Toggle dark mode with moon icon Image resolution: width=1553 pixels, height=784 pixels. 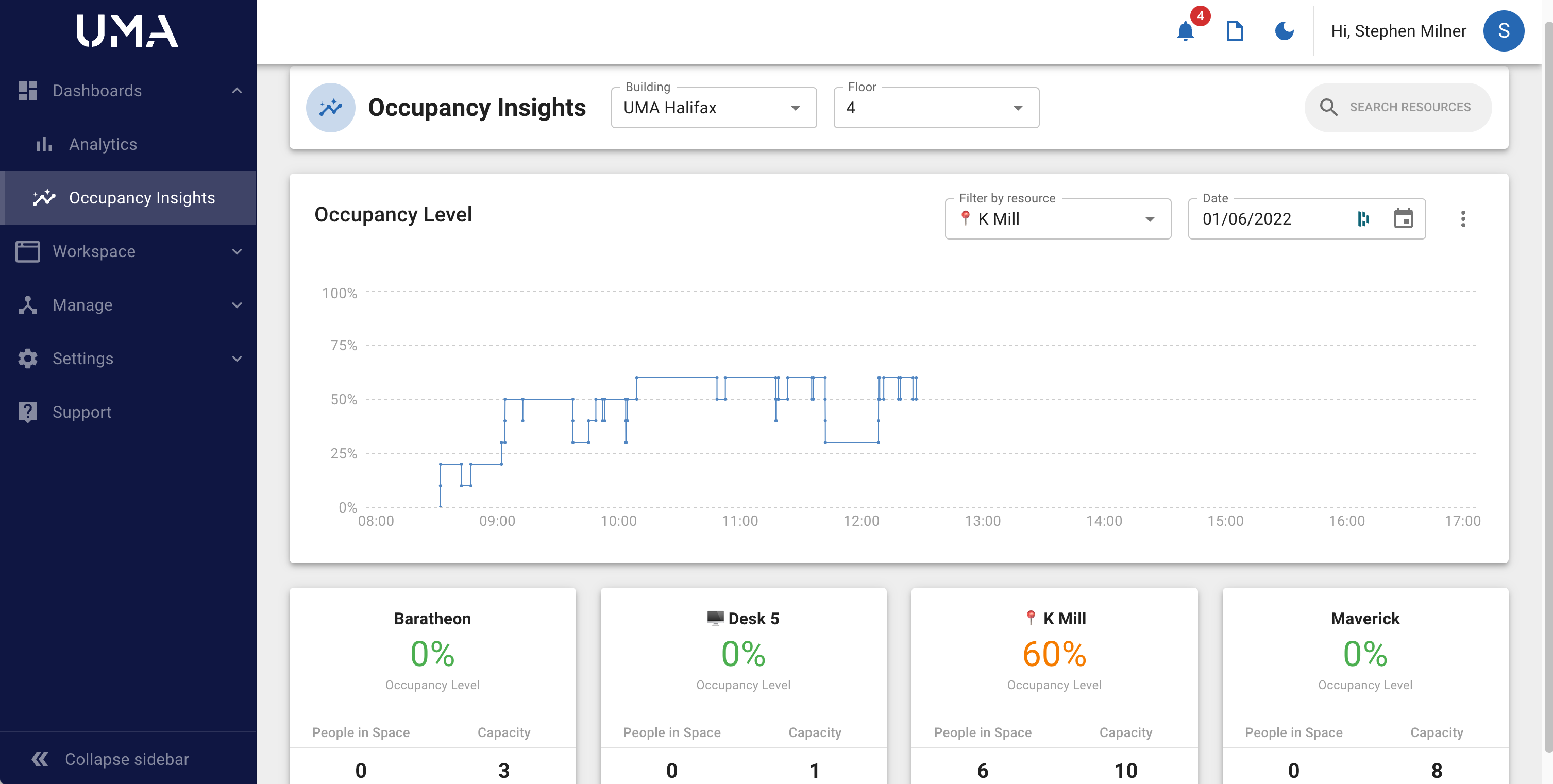point(1284,31)
